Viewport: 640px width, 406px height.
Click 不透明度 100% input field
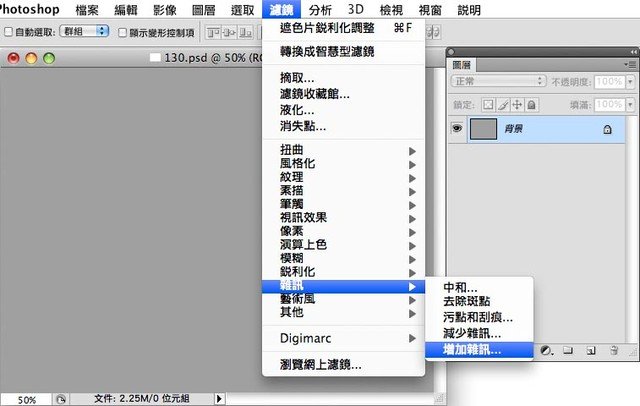pos(610,82)
